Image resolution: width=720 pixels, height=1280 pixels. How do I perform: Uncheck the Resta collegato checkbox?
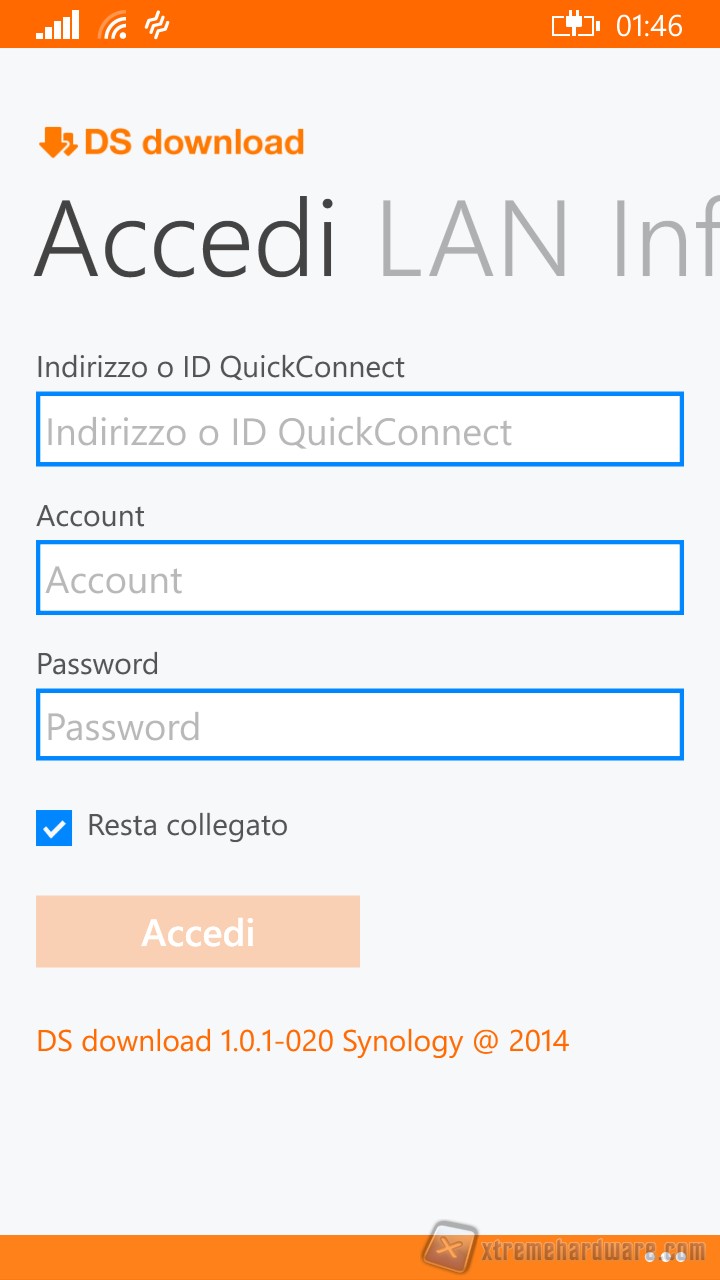click(x=54, y=828)
